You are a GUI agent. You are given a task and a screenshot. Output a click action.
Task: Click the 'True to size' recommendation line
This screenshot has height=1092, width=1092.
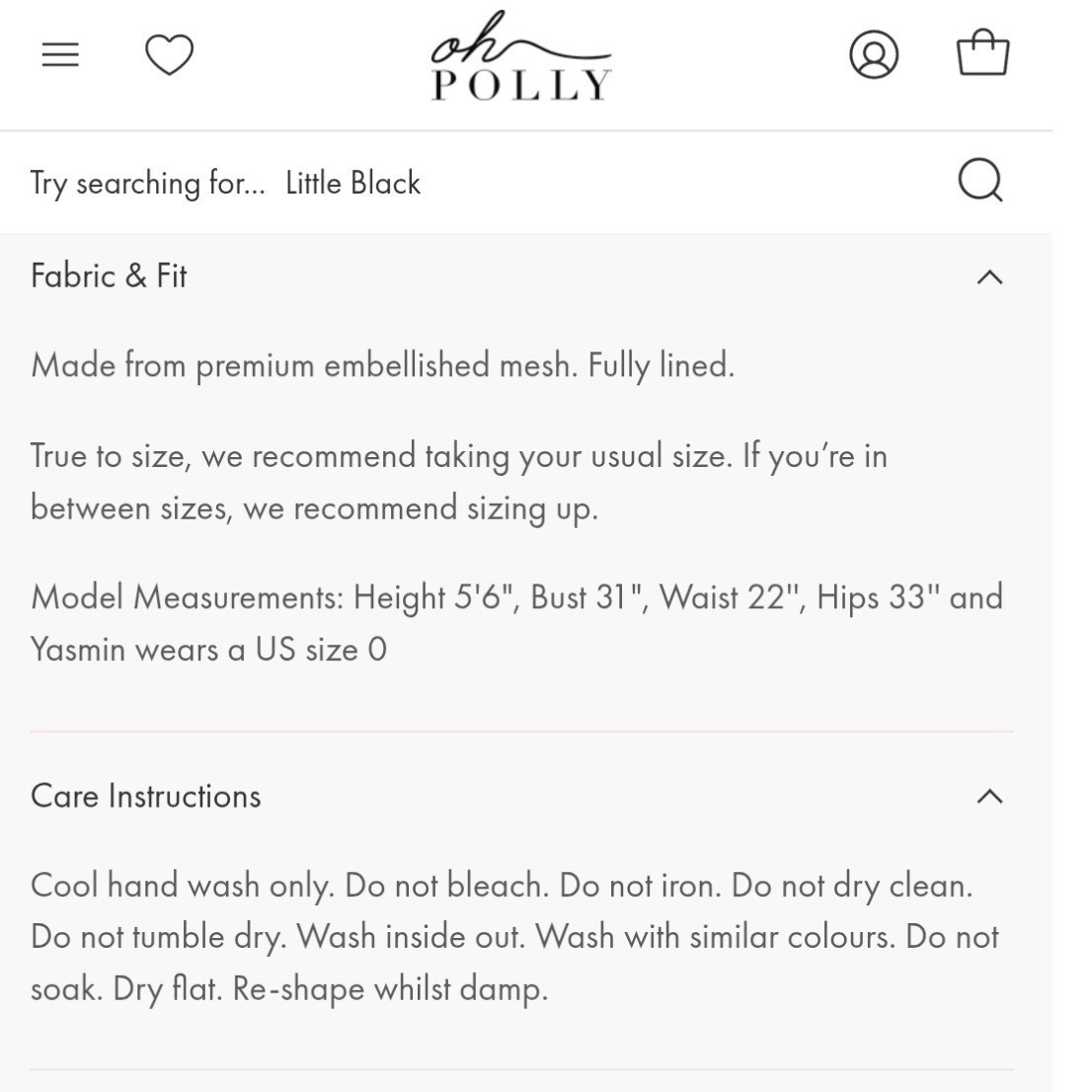click(x=459, y=457)
